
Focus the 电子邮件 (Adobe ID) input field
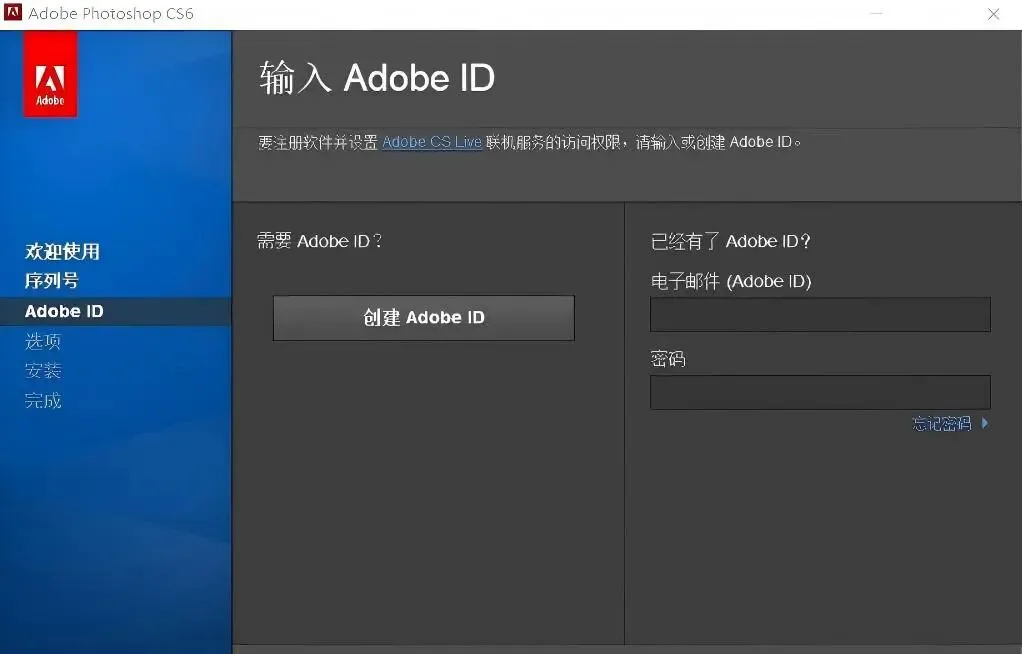[x=820, y=314]
